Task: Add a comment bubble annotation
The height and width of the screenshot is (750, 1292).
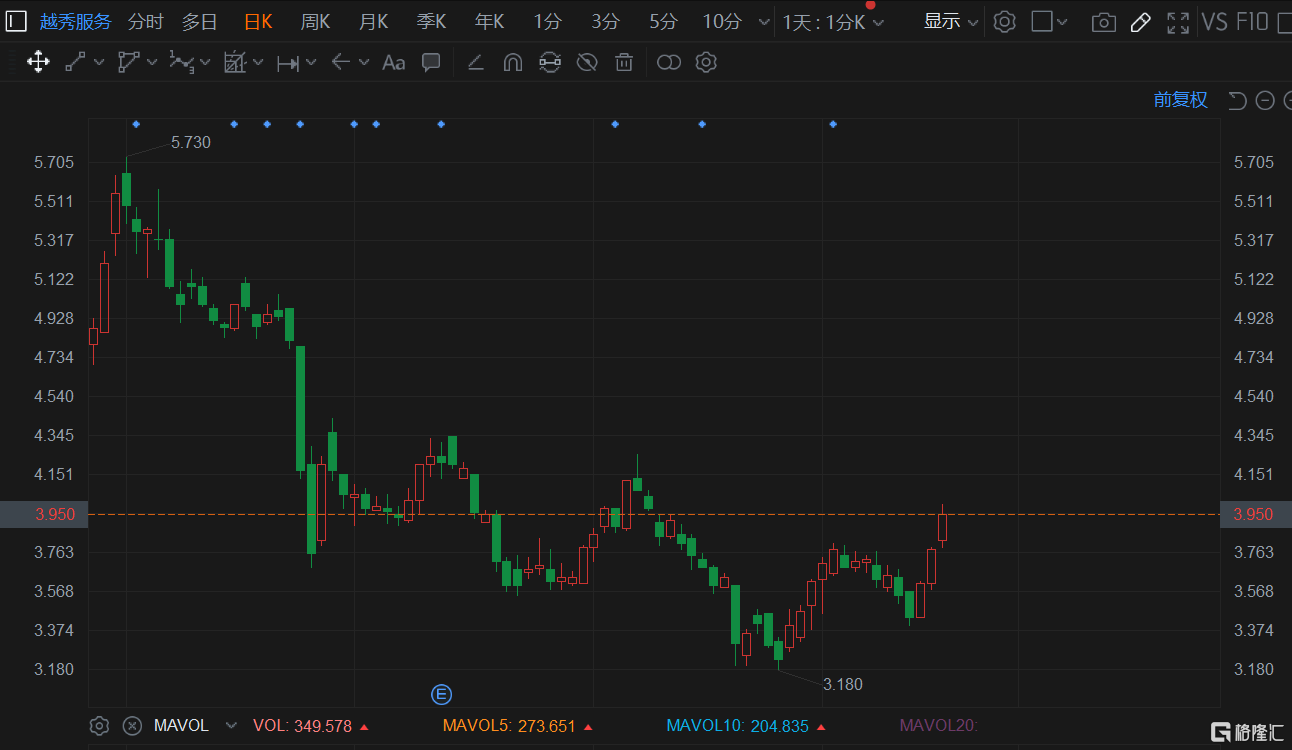Action: pos(431,62)
